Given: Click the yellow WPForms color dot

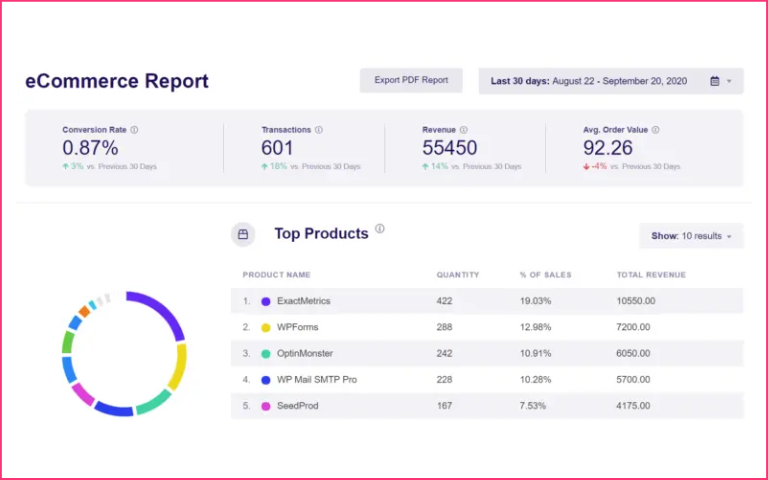Looking at the screenshot, I should pos(265,328).
